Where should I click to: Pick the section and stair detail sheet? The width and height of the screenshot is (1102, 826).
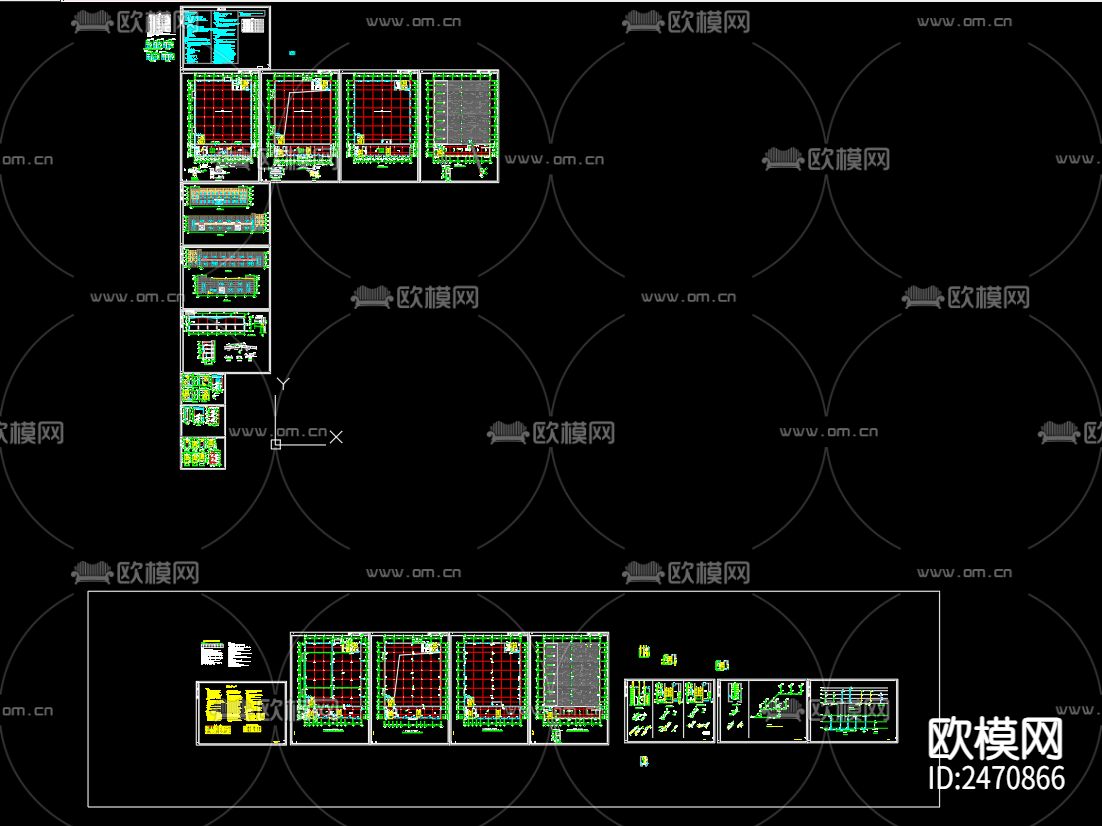click(x=226, y=341)
